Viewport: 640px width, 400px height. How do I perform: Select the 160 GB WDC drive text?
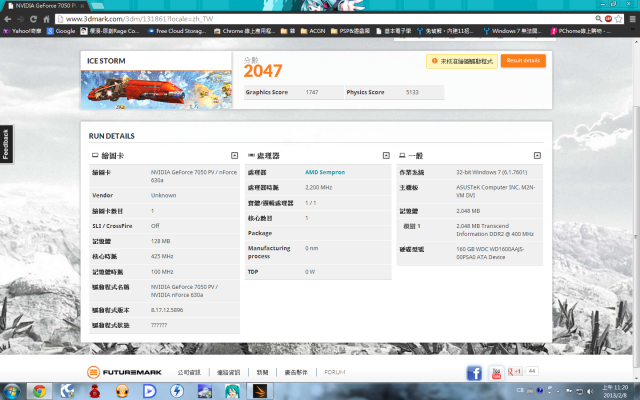pos(490,253)
